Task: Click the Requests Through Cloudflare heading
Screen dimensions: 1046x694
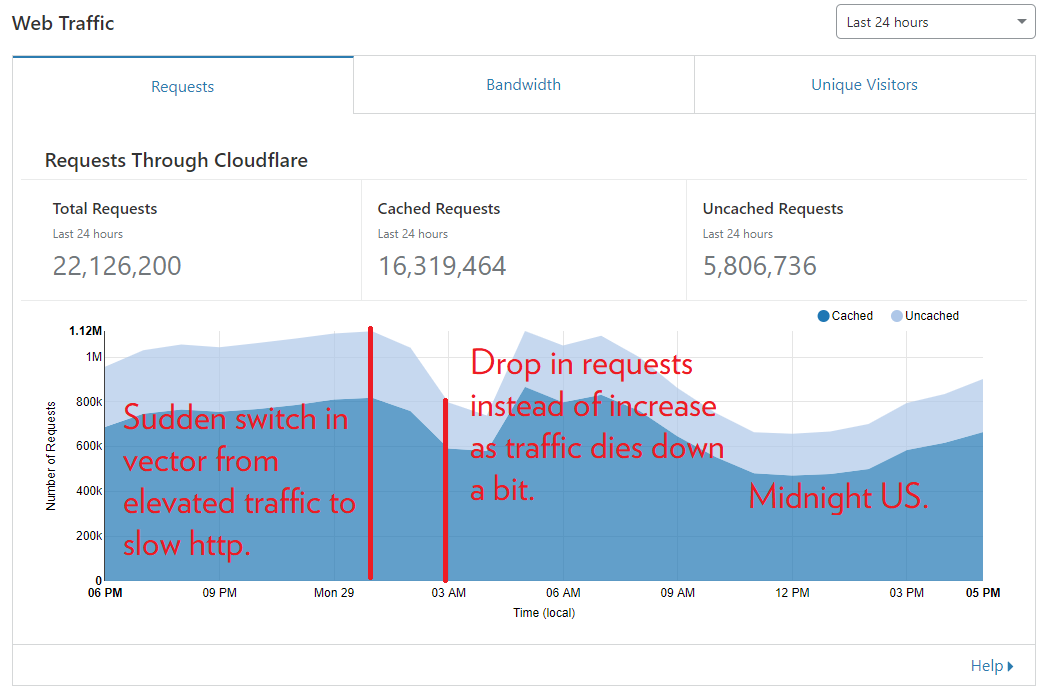Action: [x=176, y=160]
